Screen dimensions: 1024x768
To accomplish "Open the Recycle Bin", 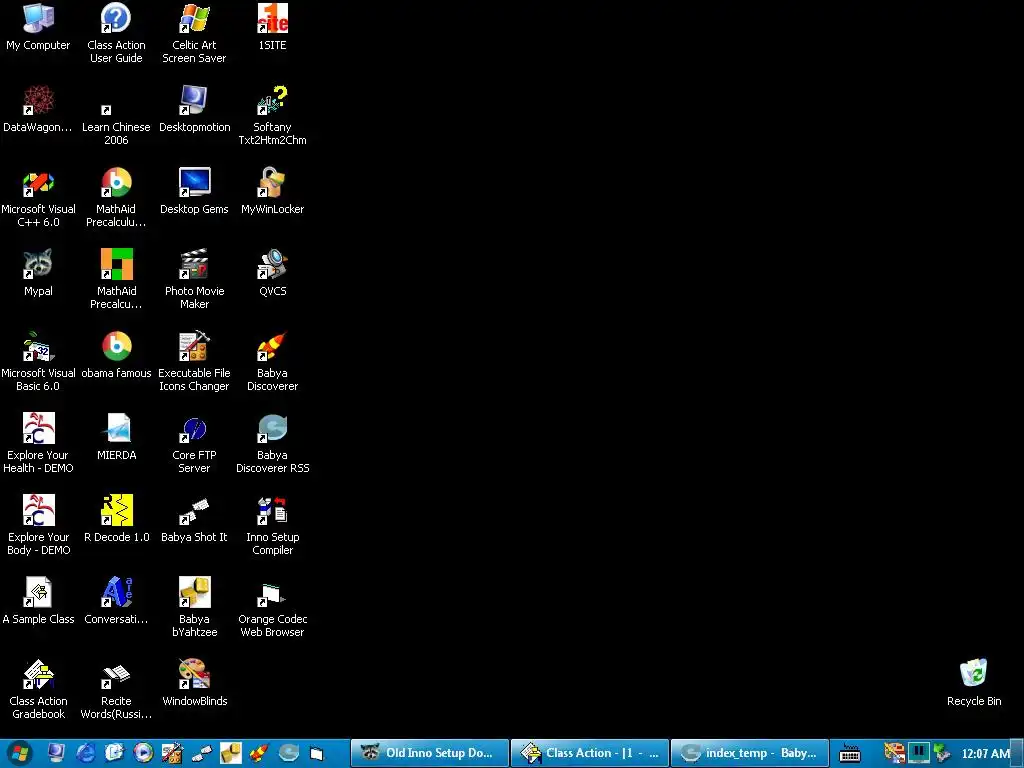I will coord(974,682).
